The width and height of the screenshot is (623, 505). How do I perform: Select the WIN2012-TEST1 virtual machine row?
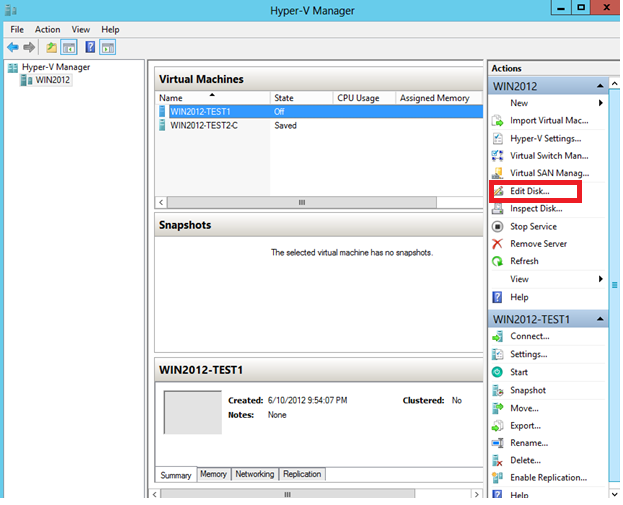coord(319,112)
